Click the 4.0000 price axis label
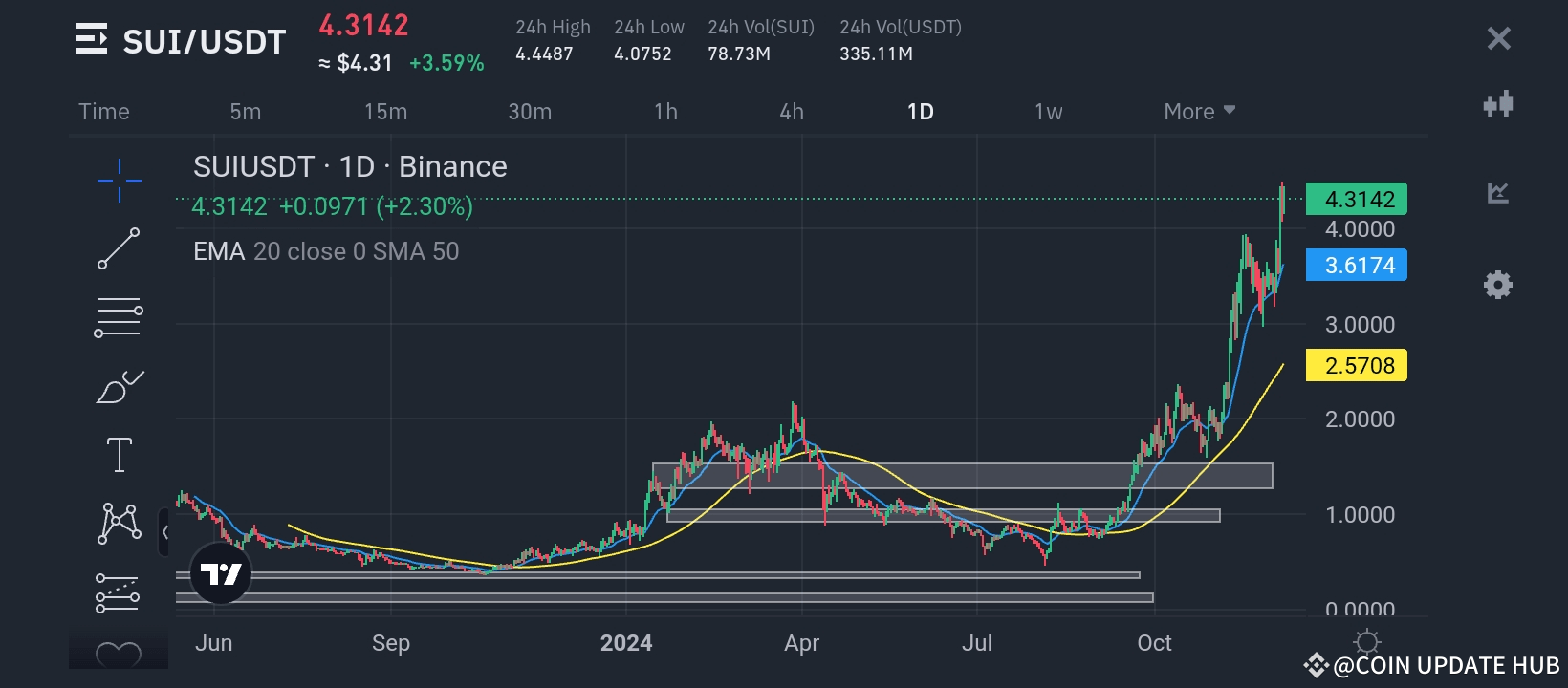Screen dimensions: 1568x688 tap(1360, 229)
